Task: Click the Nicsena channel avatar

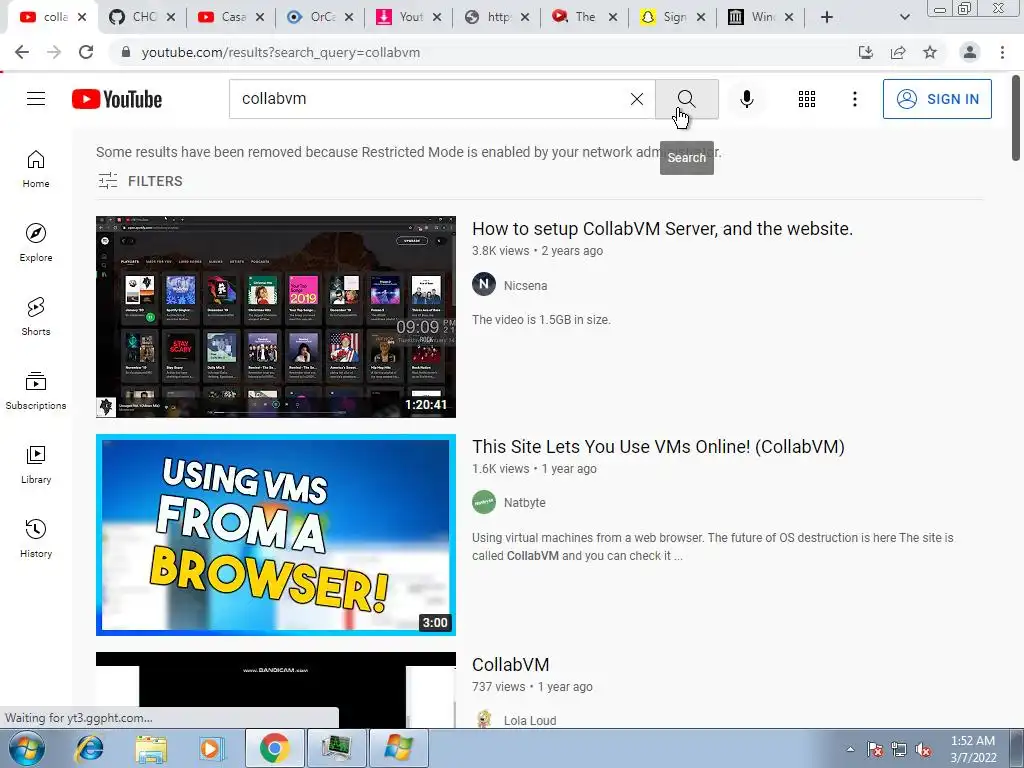Action: point(484,284)
